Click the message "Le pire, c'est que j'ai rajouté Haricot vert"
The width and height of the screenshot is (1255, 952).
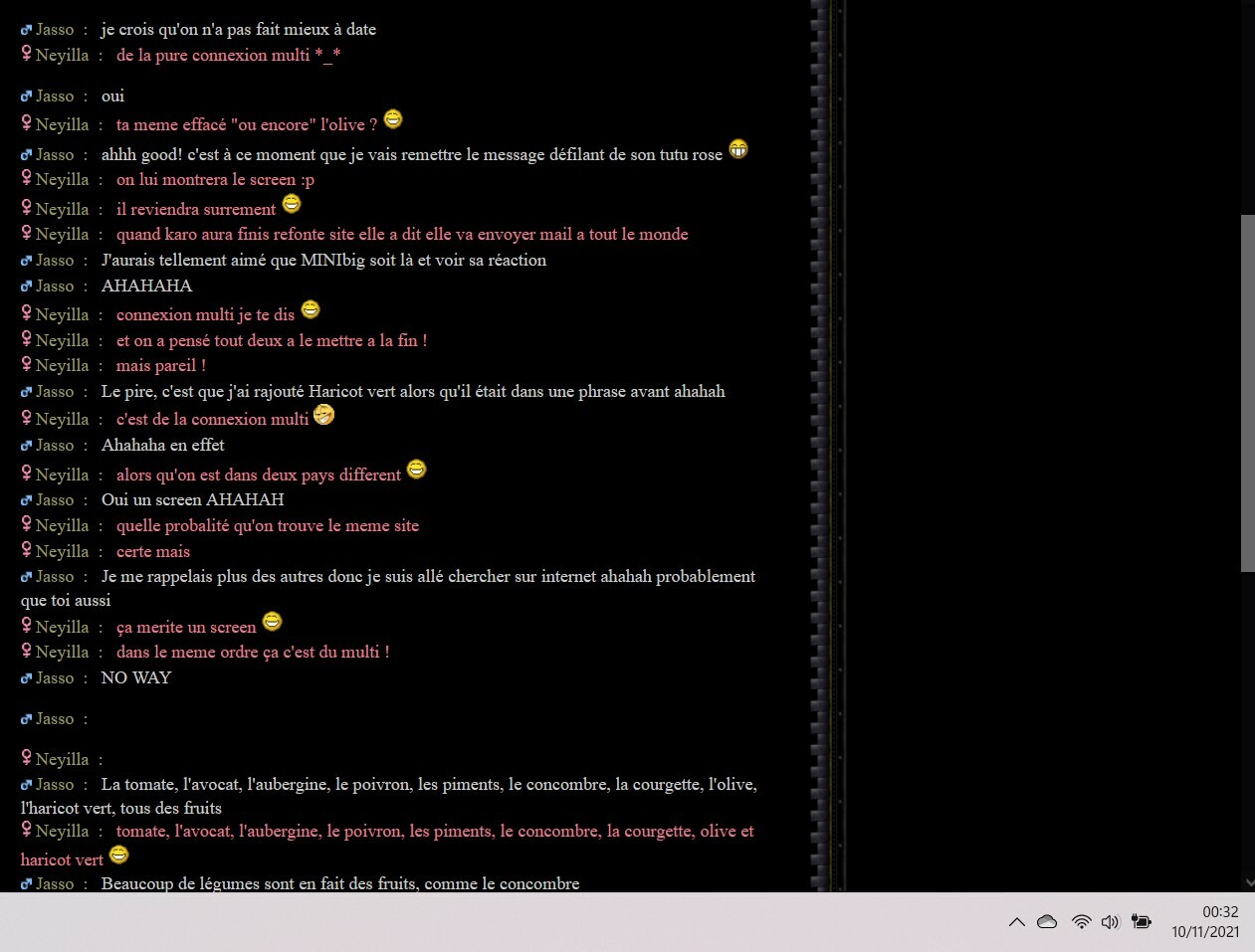[413, 392]
